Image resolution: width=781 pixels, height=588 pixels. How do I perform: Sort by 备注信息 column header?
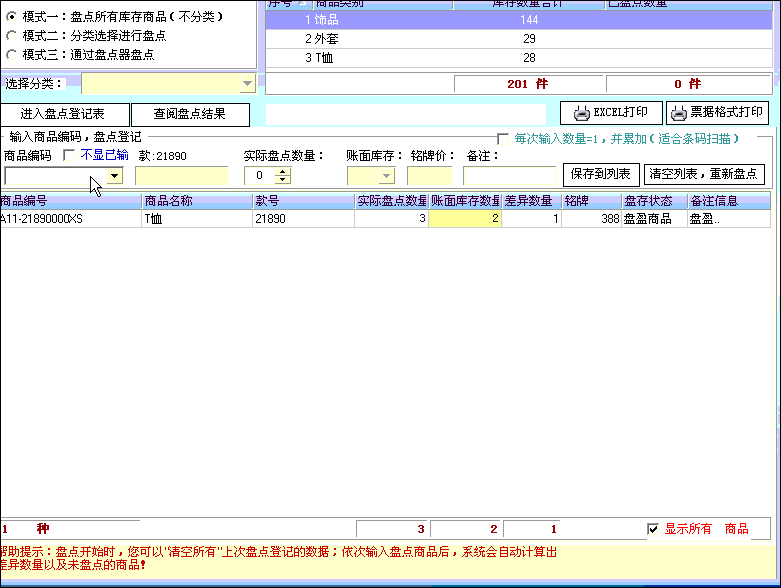(729, 201)
